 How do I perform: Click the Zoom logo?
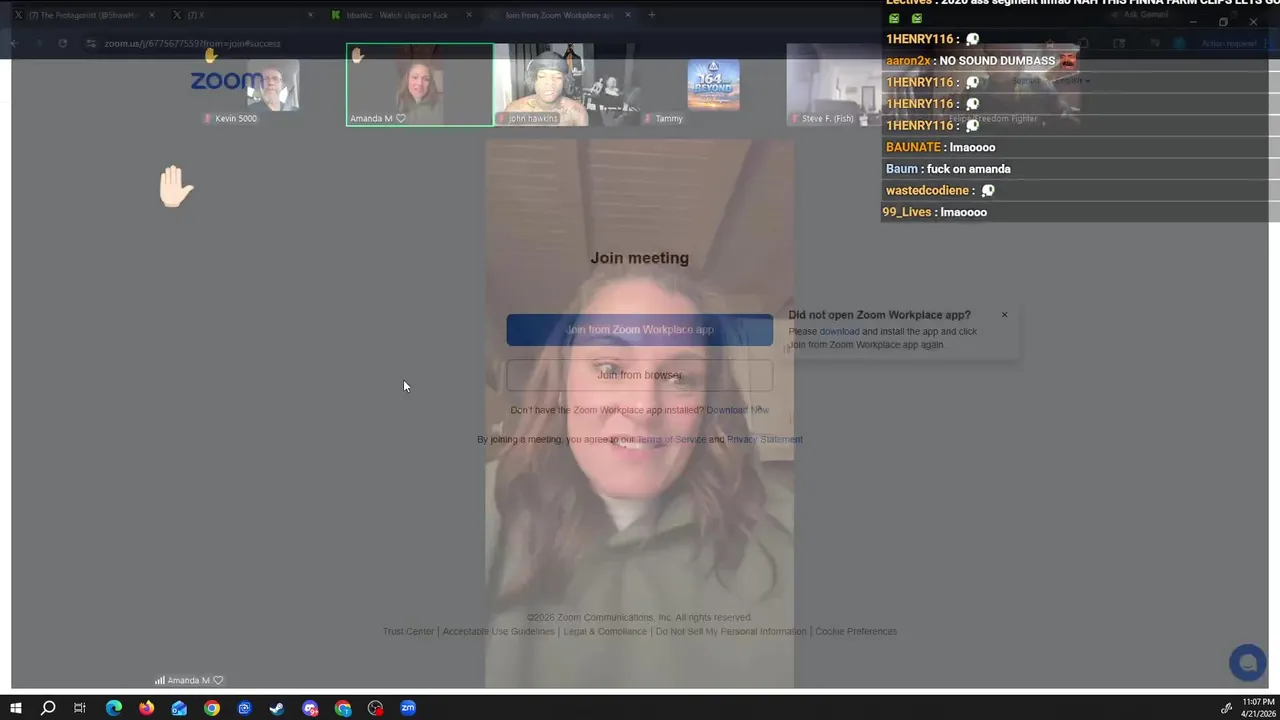pos(226,81)
